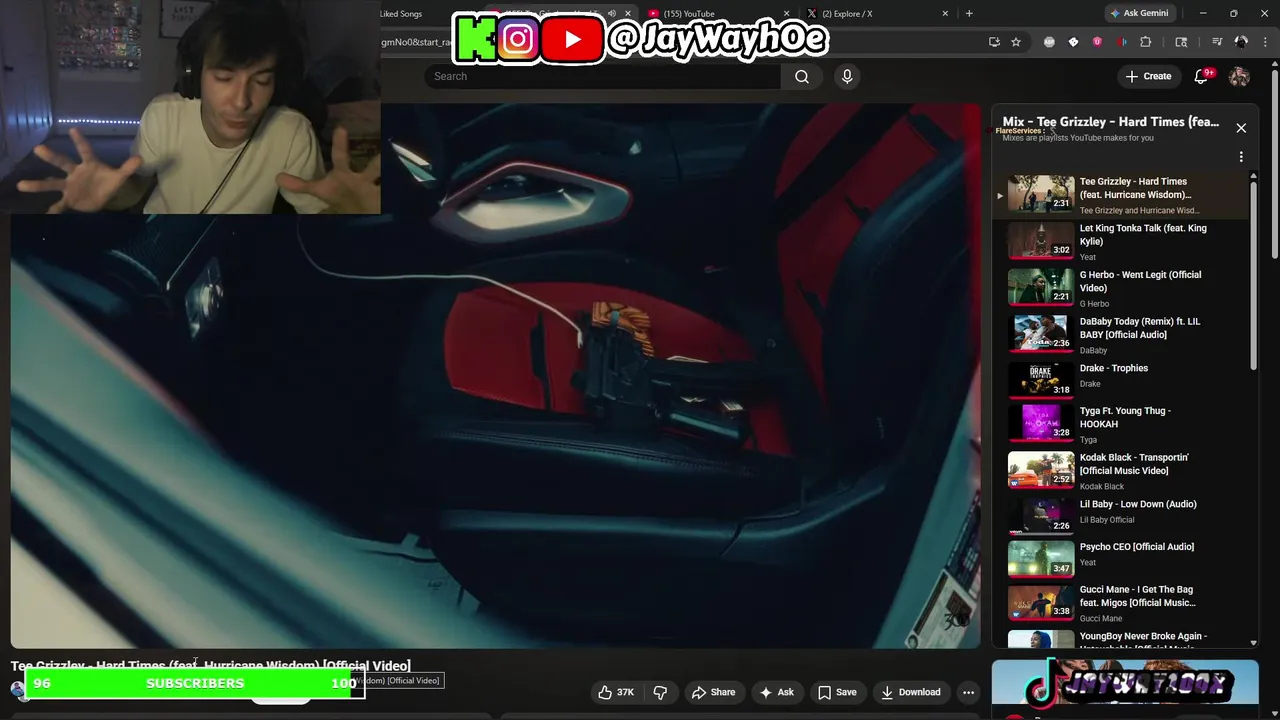Select Kodak Black - Transportin' video

(1120, 470)
